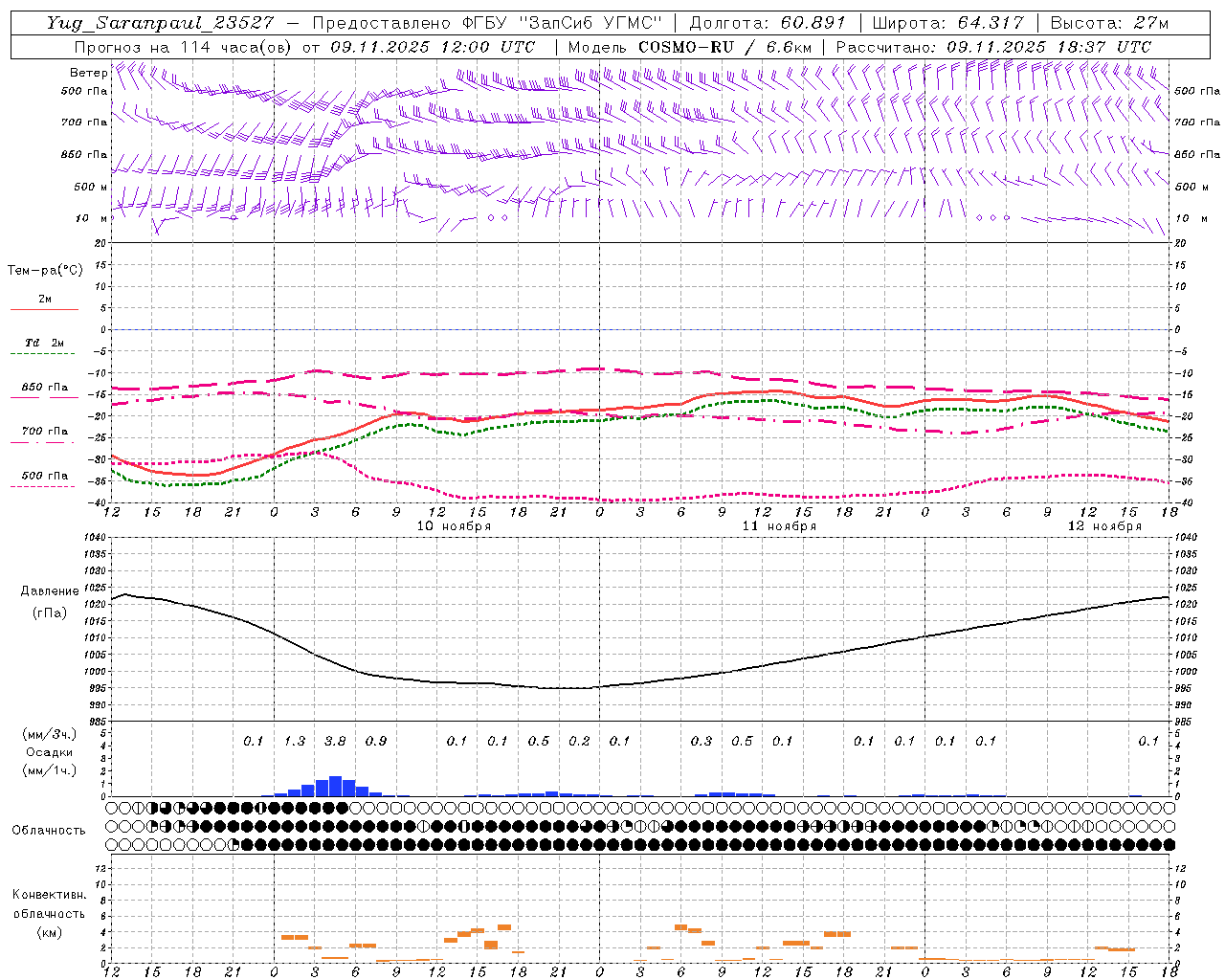
Task: Click the 0.2 precipitation value
Action: tap(579, 741)
